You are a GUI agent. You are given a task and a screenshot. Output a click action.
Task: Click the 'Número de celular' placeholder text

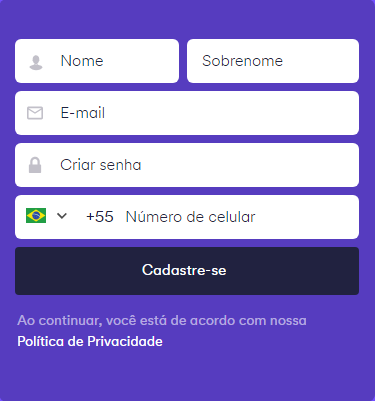190,217
